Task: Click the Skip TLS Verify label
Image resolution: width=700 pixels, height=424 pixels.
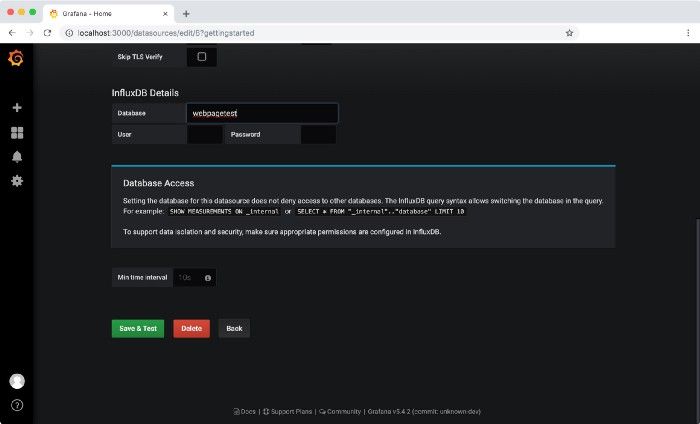Action: click(x=140, y=57)
